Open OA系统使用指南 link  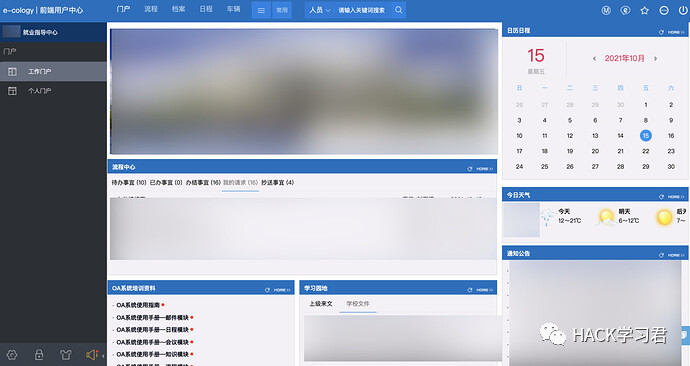(138, 305)
